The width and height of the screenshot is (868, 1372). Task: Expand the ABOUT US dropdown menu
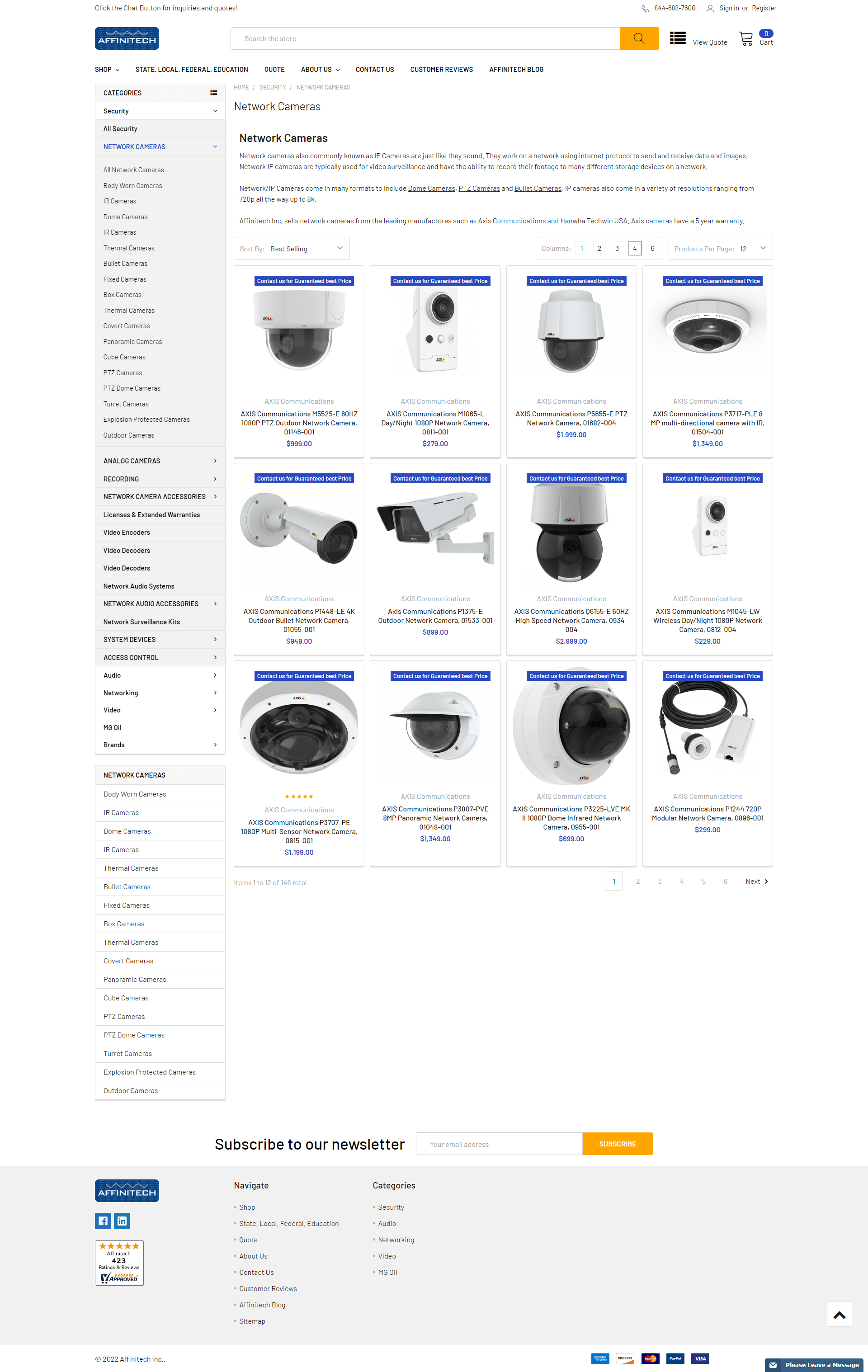pos(319,69)
